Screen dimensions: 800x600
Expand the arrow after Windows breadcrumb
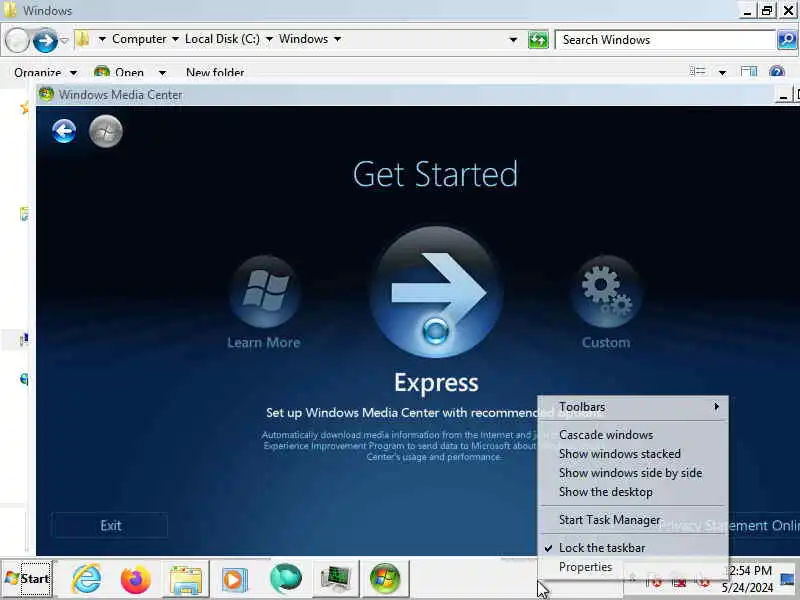(x=337, y=39)
